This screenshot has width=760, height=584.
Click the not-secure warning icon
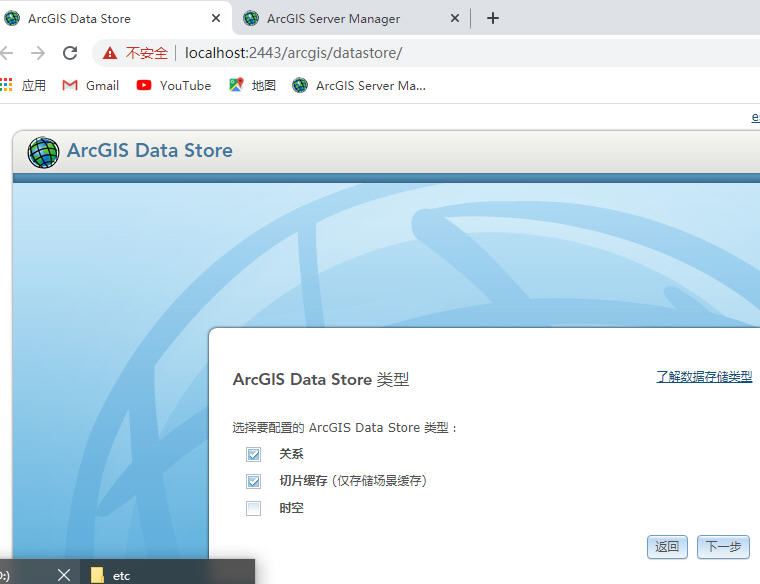point(110,53)
